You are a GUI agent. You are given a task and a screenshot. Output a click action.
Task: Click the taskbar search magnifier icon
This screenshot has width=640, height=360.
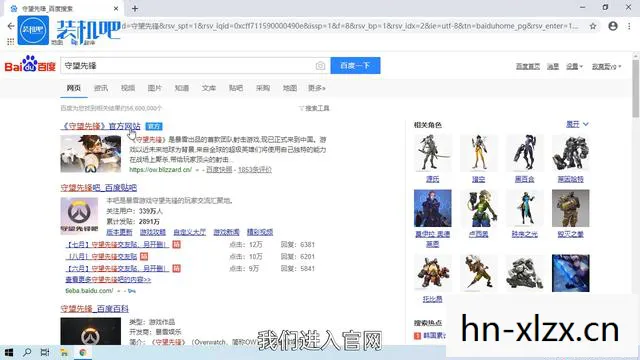tap(27, 352)
